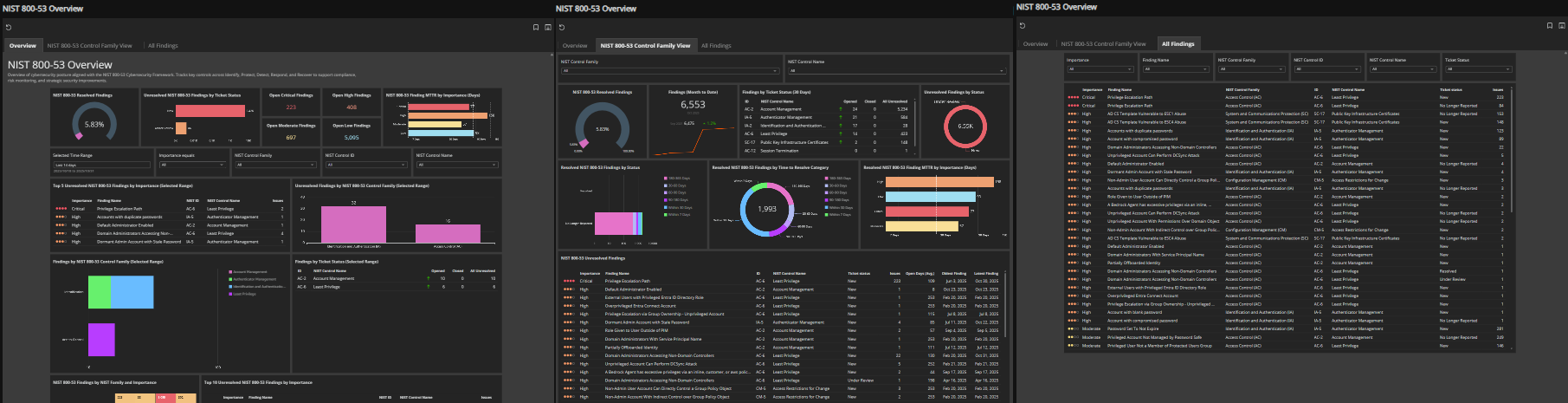The image size is (1568, 403).
Task: Go to Overview tab from Control Family View dashboard
Action: click(x=575, y=46)
